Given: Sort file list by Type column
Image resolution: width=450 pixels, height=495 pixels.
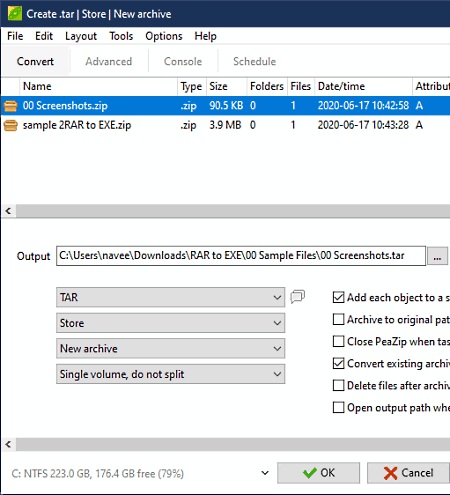Looking at the screenshot, I should (x=192, y=86).
